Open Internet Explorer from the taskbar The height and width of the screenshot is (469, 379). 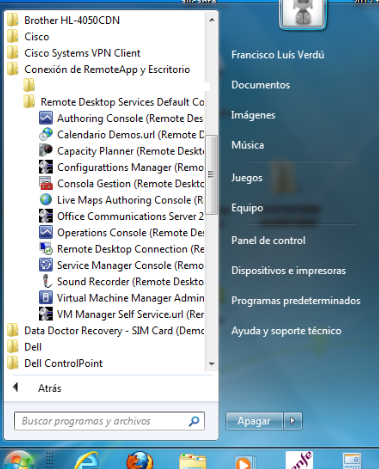86,460
